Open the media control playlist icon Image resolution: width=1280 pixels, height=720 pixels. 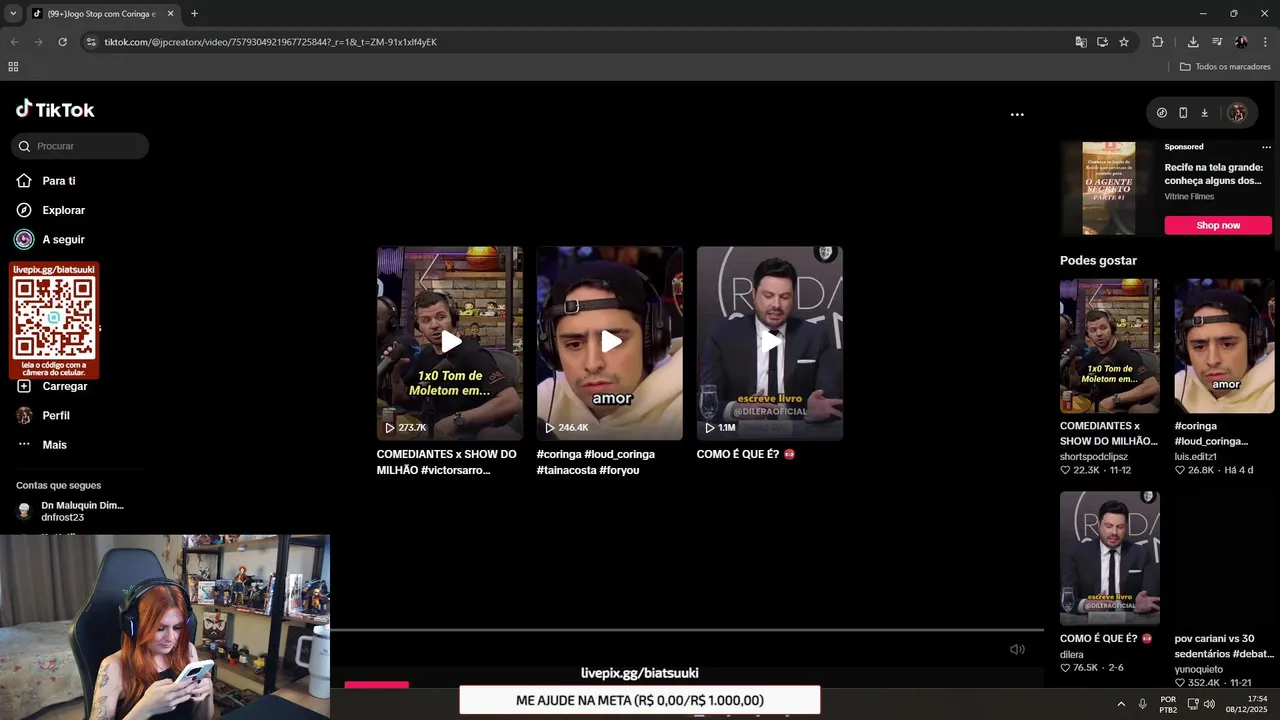pos(1217,42)
